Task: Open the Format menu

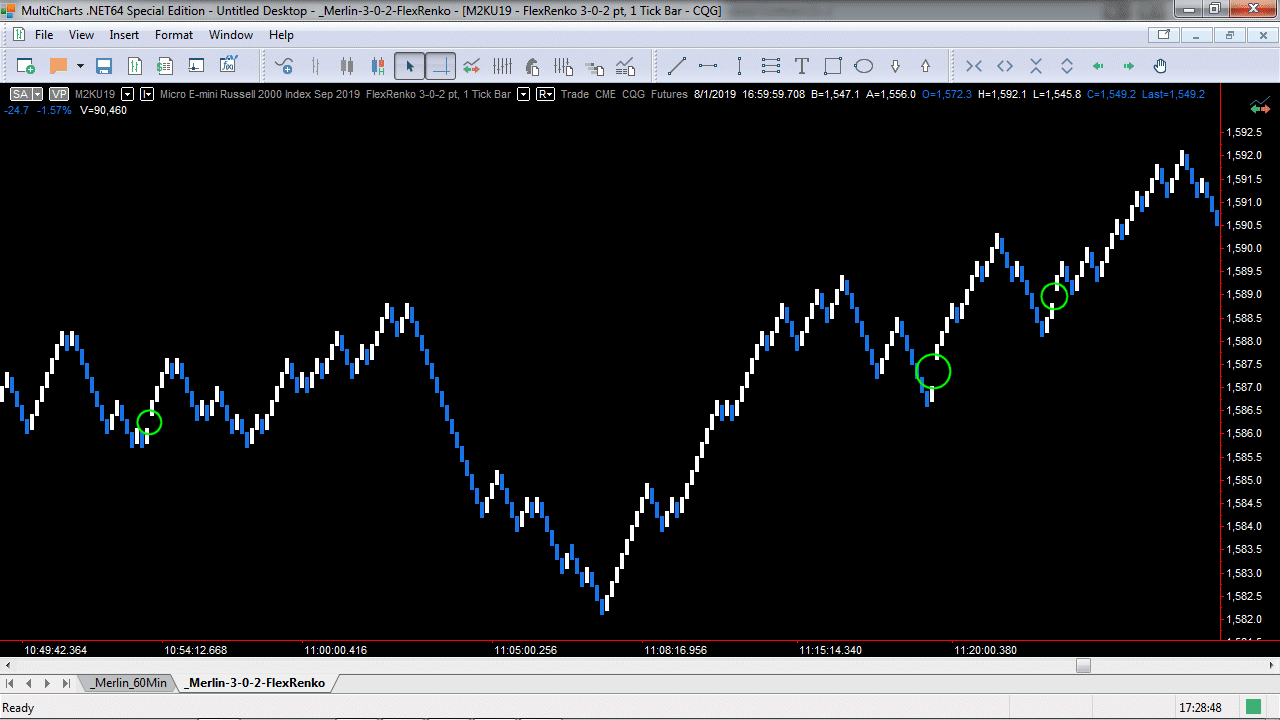Action: (x=174, y=35)
